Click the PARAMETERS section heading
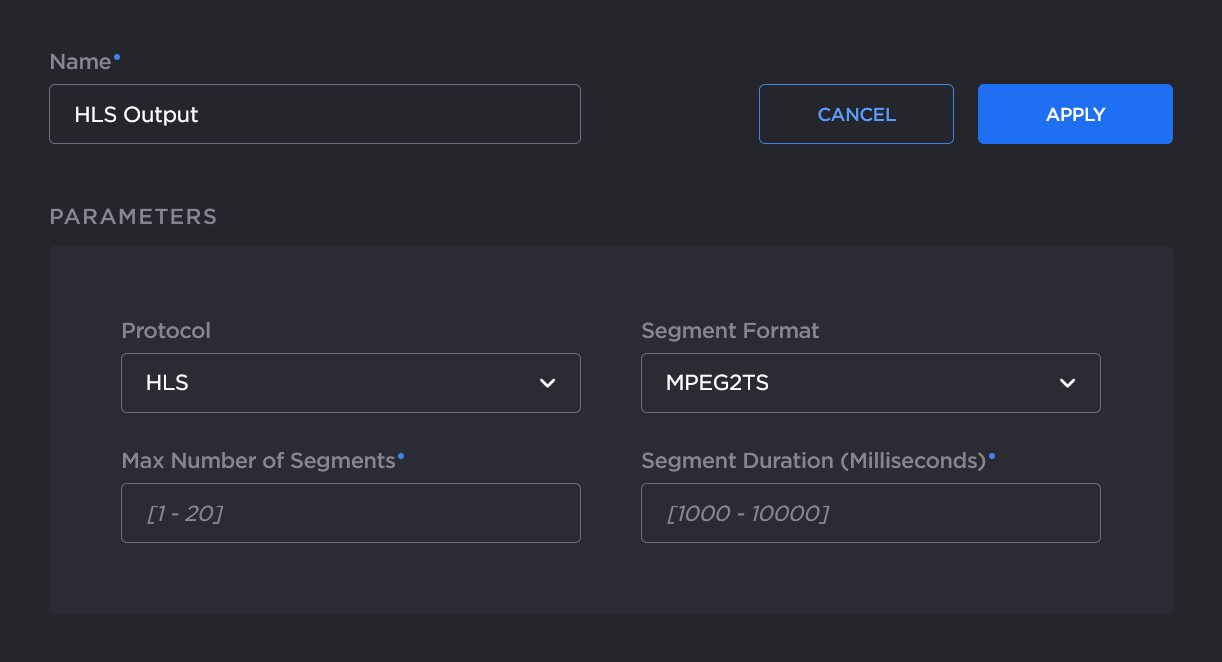This screenshot has height=662, width=1222. (x=133, y=217)
